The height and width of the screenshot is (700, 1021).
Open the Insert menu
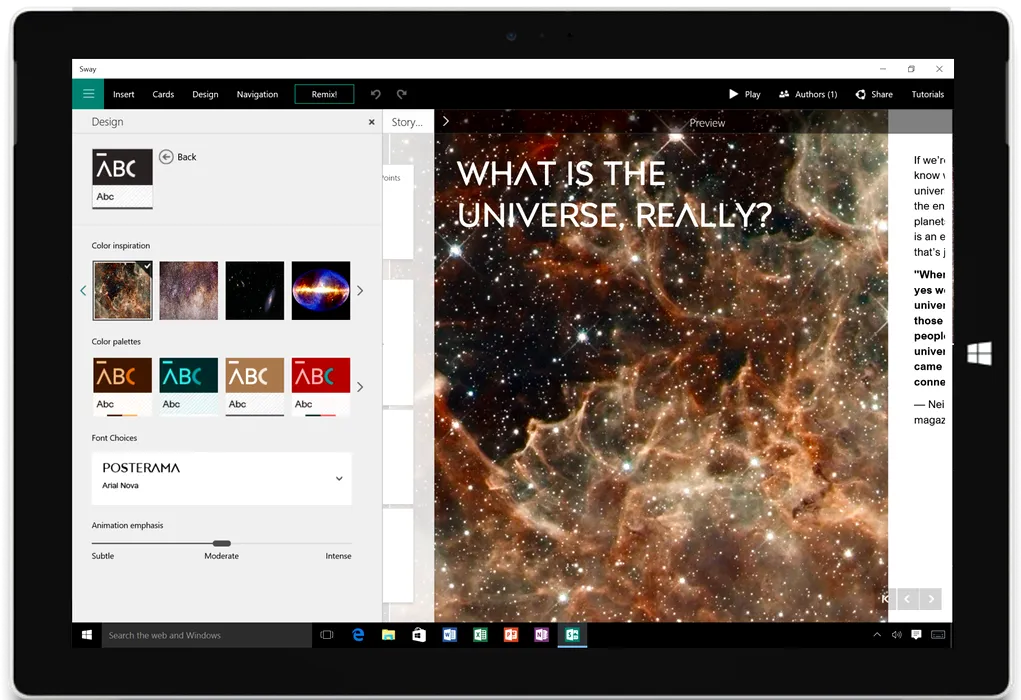click(123, 94)
